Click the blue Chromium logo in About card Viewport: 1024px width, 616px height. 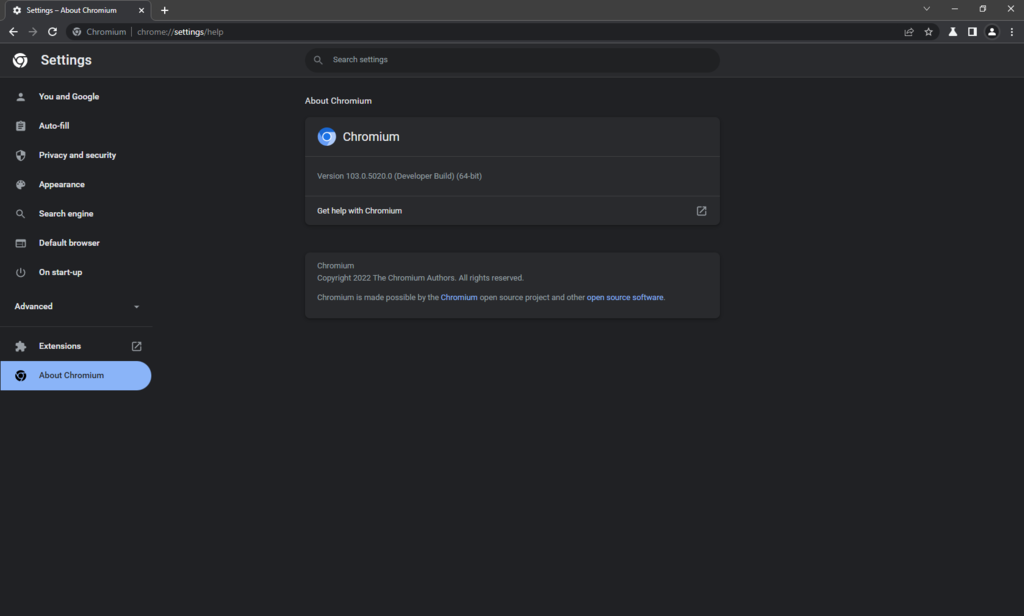[x=327, y=137]
